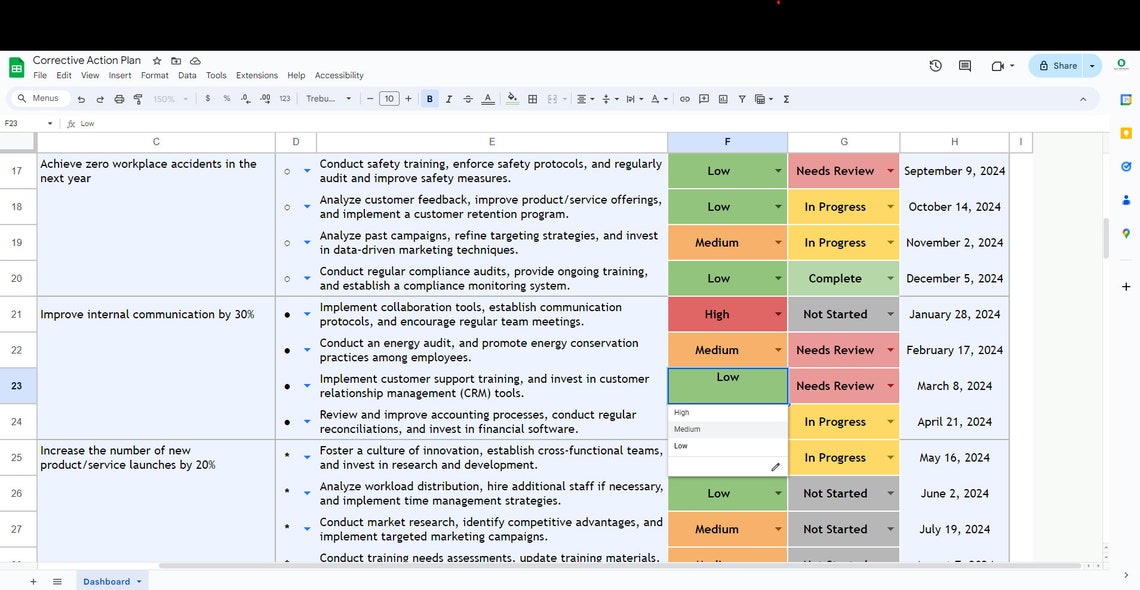This screenshot has width=1140, height=590.
Task: Expand the Needs Review status dropdown in row 22
Action: (890, 350)
